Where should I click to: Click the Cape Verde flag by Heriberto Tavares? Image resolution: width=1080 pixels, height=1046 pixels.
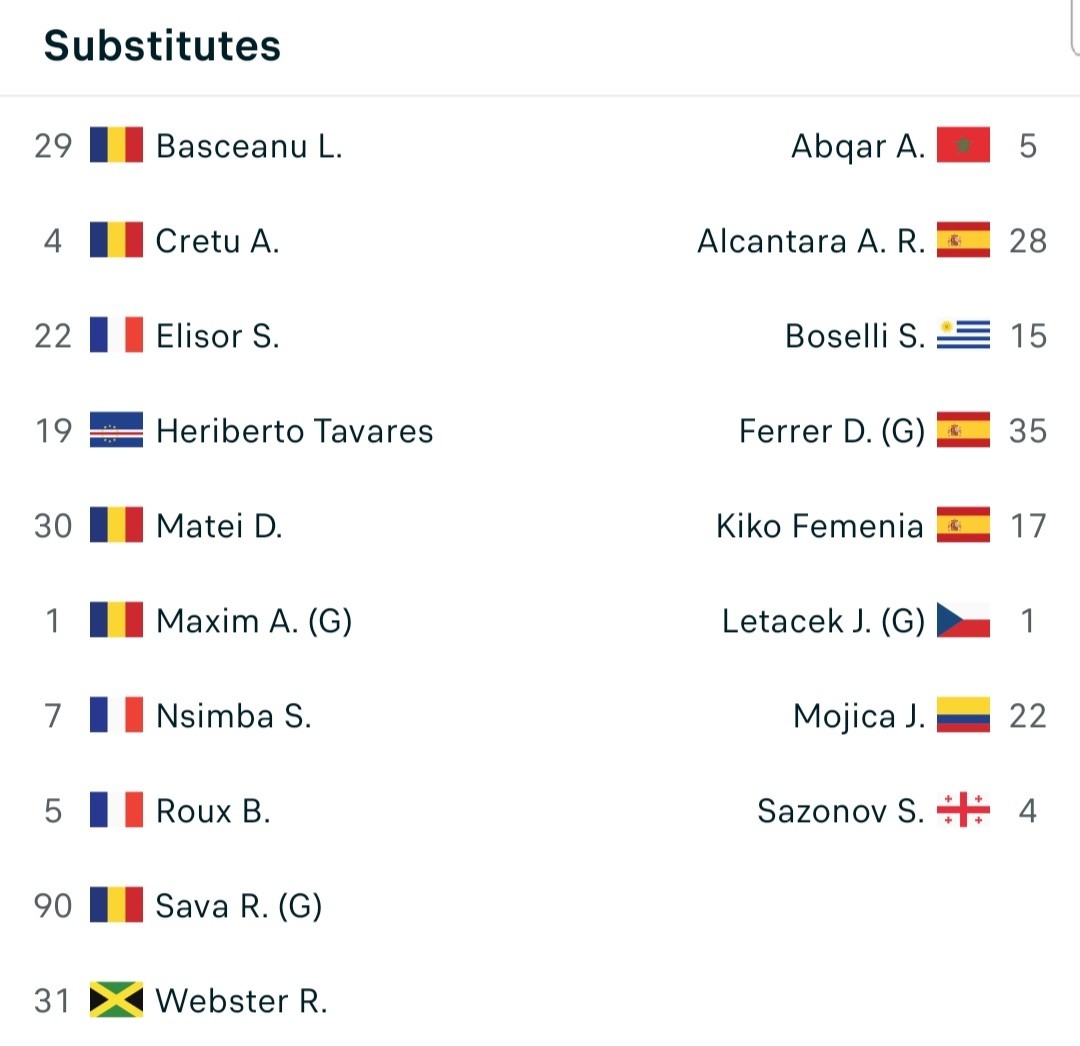click(x=116, y=430)
